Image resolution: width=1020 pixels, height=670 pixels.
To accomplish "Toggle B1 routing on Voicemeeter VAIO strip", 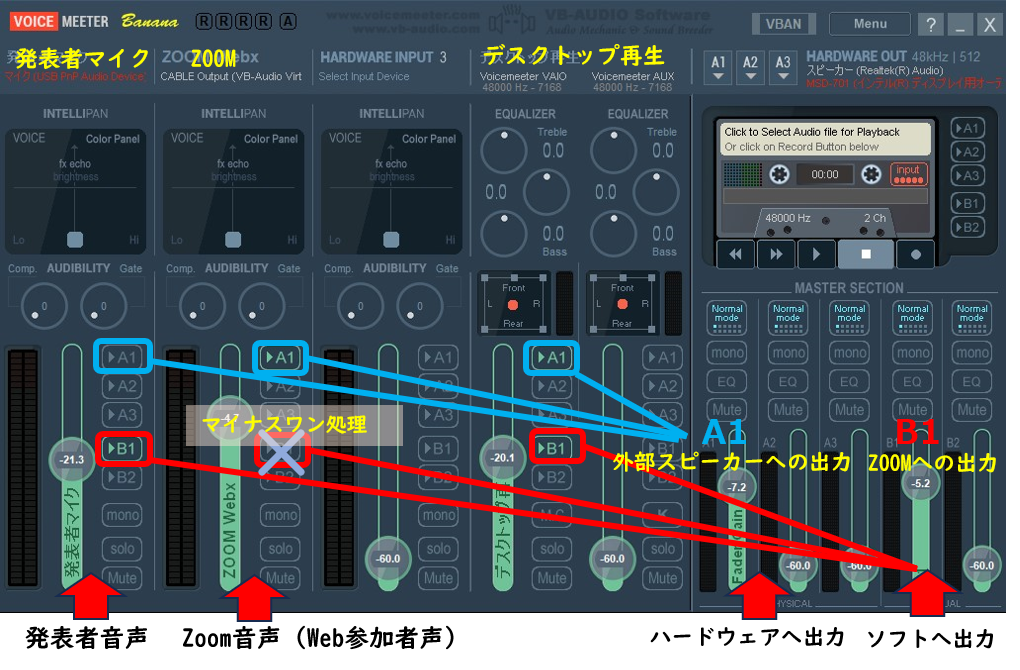I will point(551,448).
